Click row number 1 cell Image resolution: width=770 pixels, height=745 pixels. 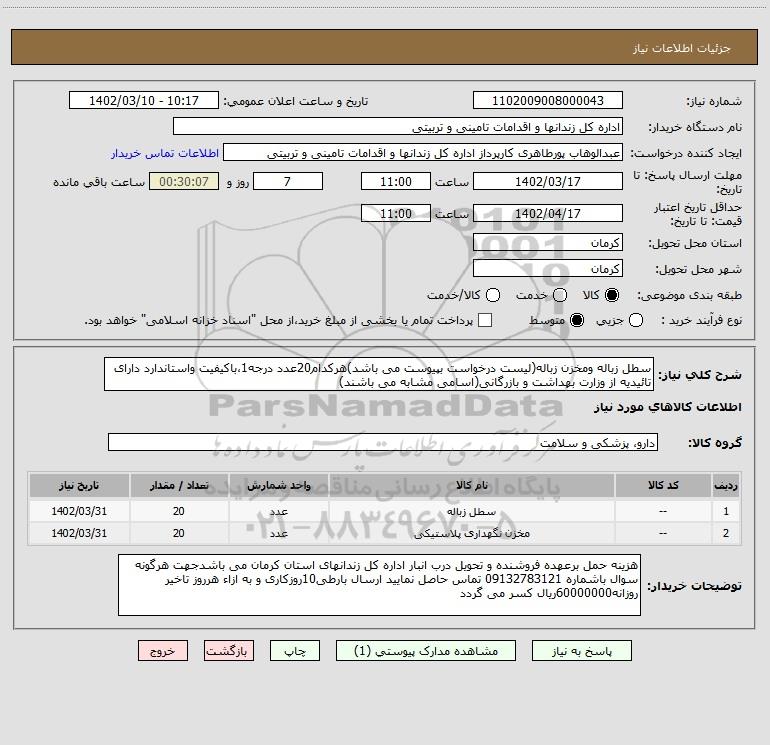(x=726, y=511)
